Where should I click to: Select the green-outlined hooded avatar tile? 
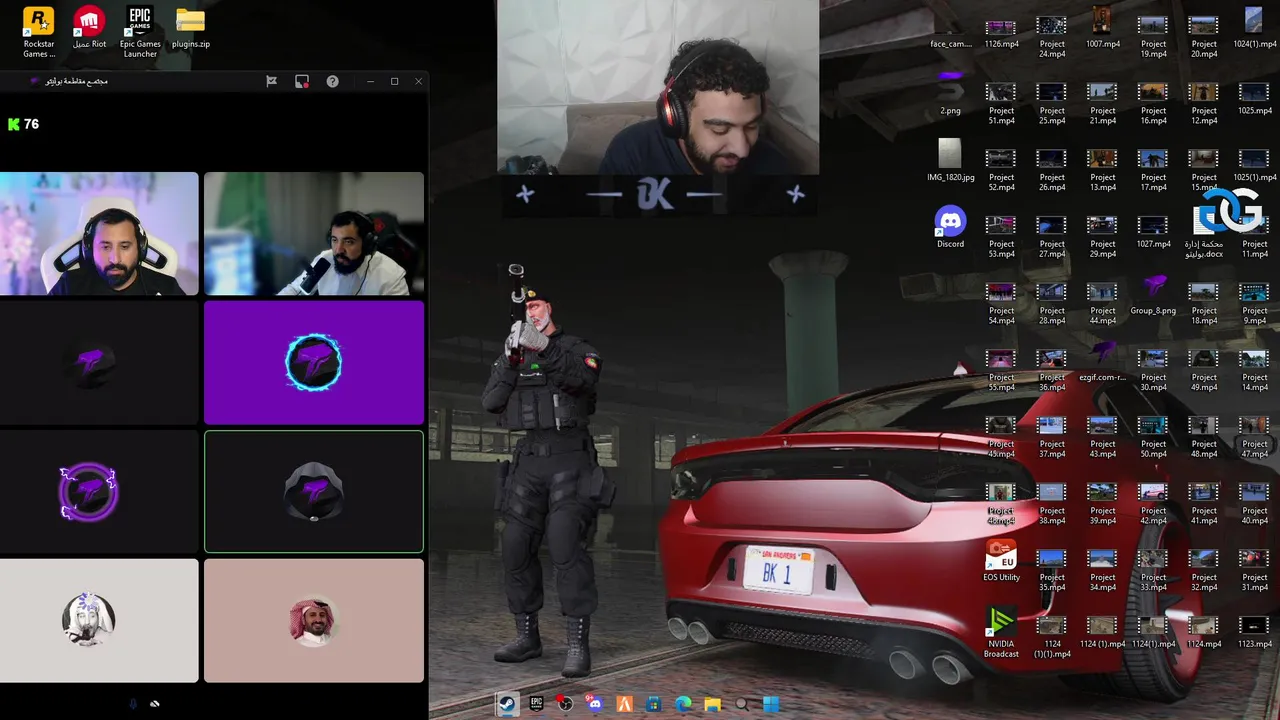point(314,492)
